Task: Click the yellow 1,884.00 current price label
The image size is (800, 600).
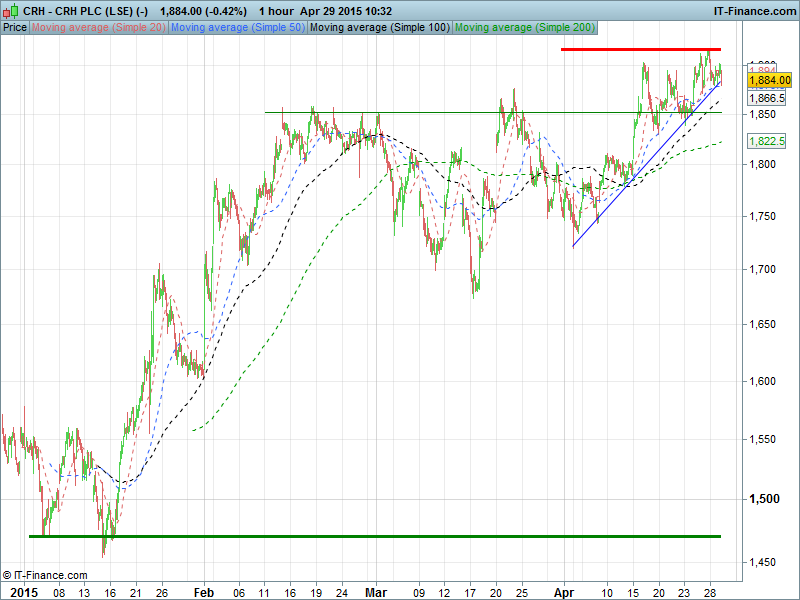Action: pyautogui.click(x=768, y=80)
